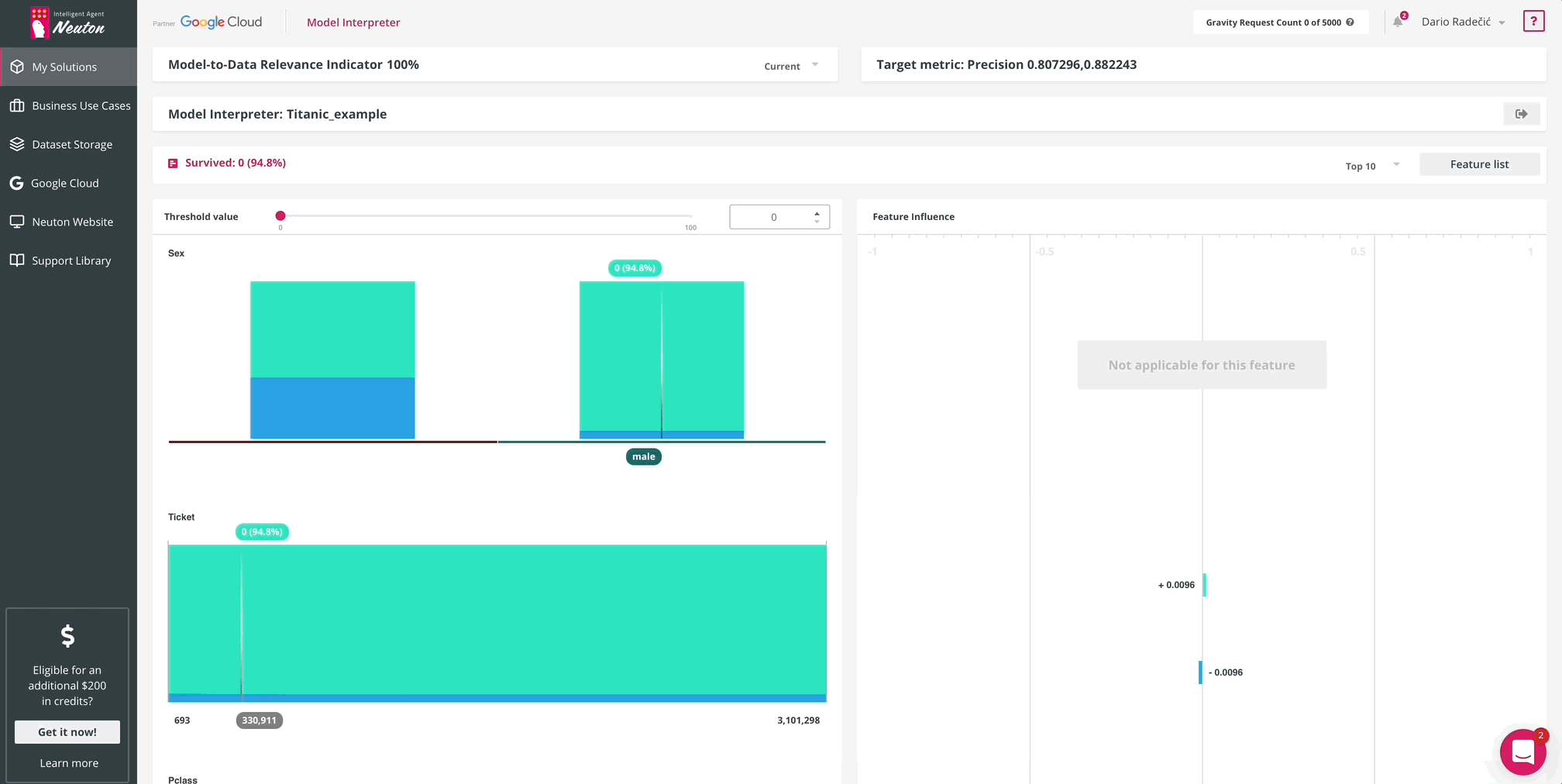Follow the Learn more link
The image size is (1562, 784).
tap(69, 763)
